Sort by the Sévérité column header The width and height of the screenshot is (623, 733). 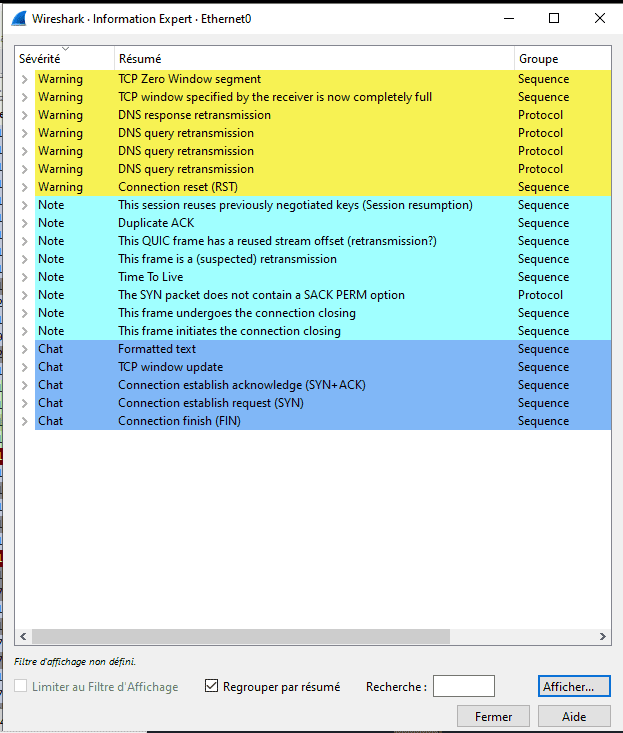[x=64, y=58]
